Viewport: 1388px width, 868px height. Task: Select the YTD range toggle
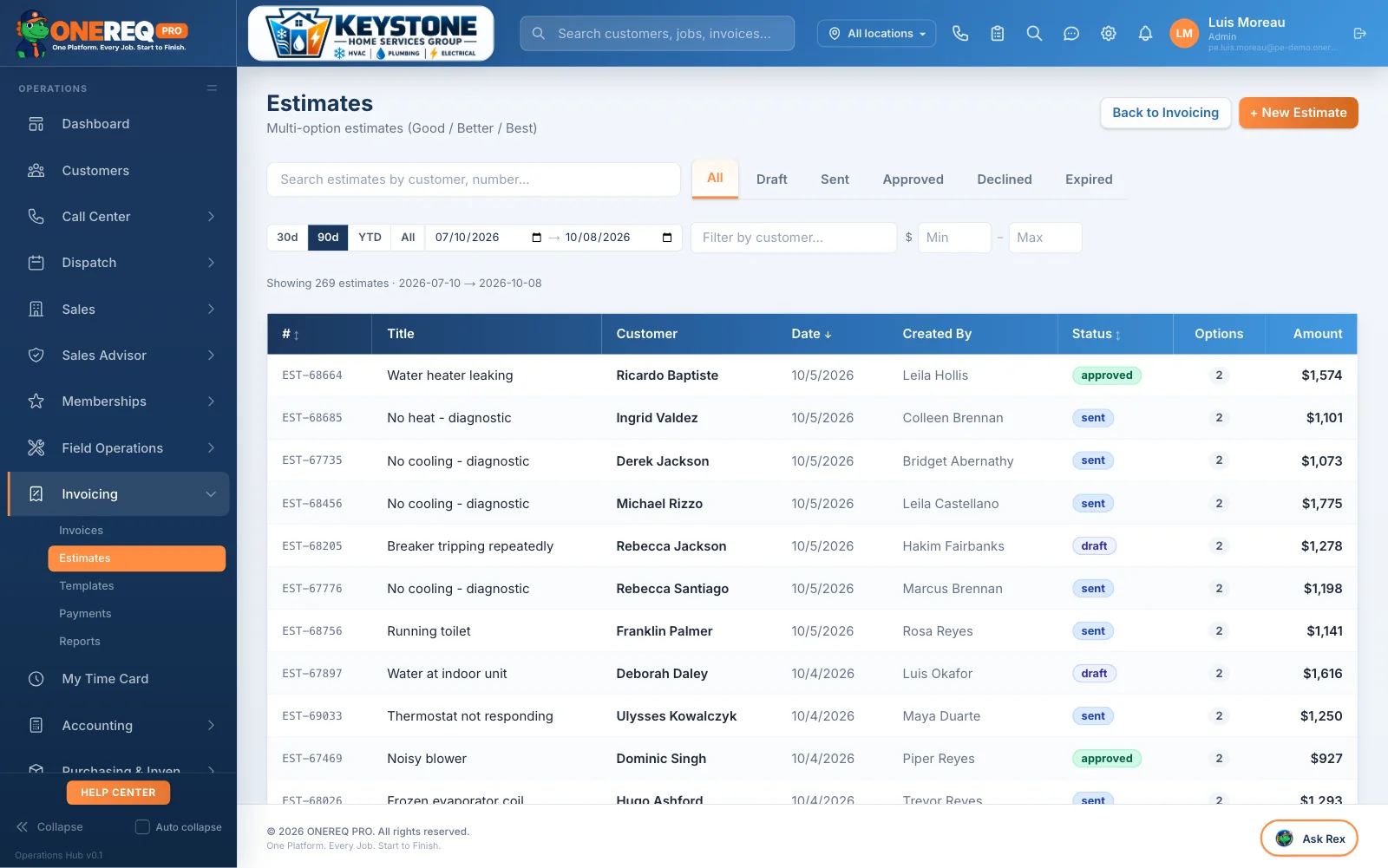370,238
